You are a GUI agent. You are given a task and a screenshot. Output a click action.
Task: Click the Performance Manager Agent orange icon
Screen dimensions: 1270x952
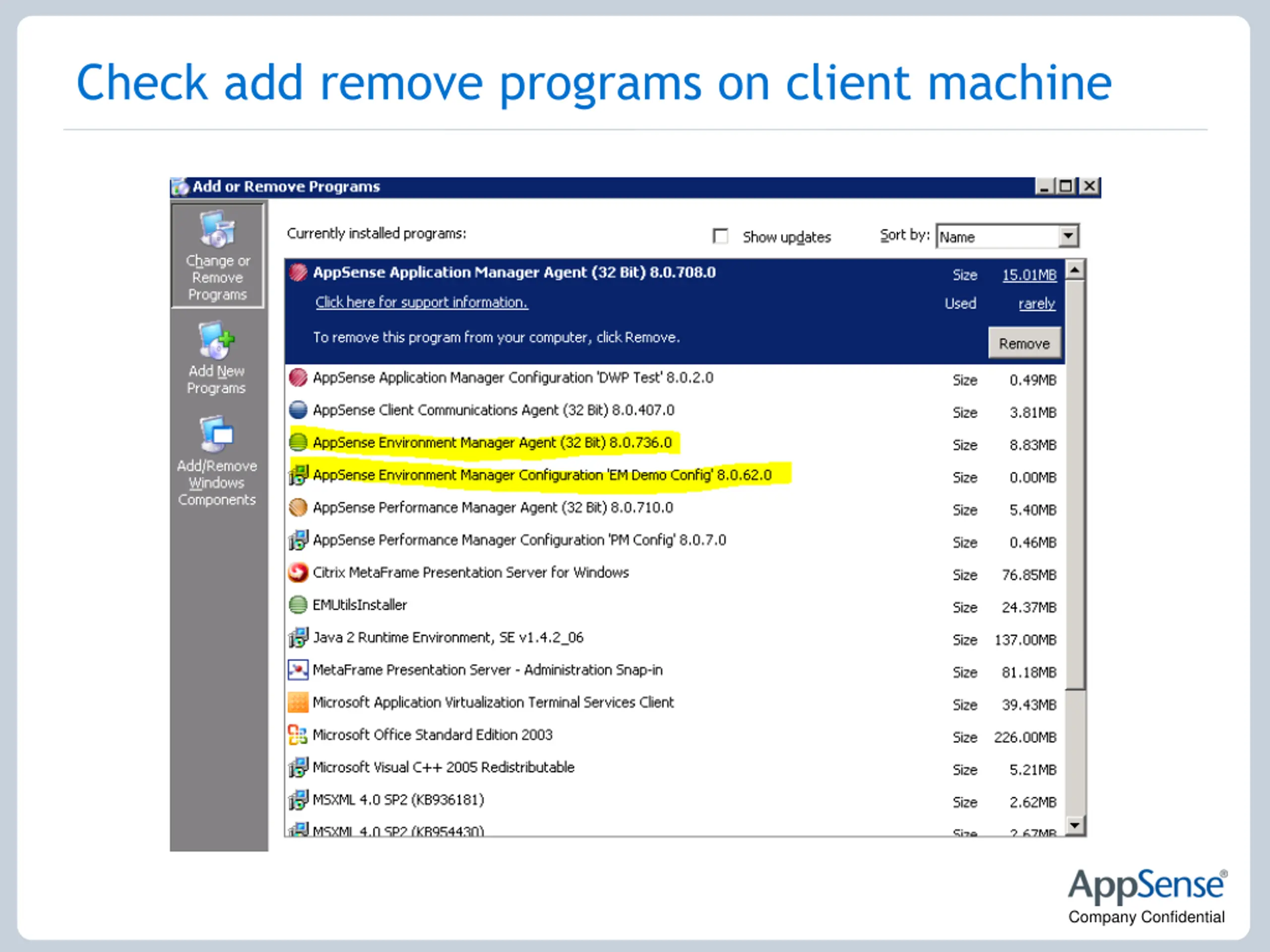[298, 507]
